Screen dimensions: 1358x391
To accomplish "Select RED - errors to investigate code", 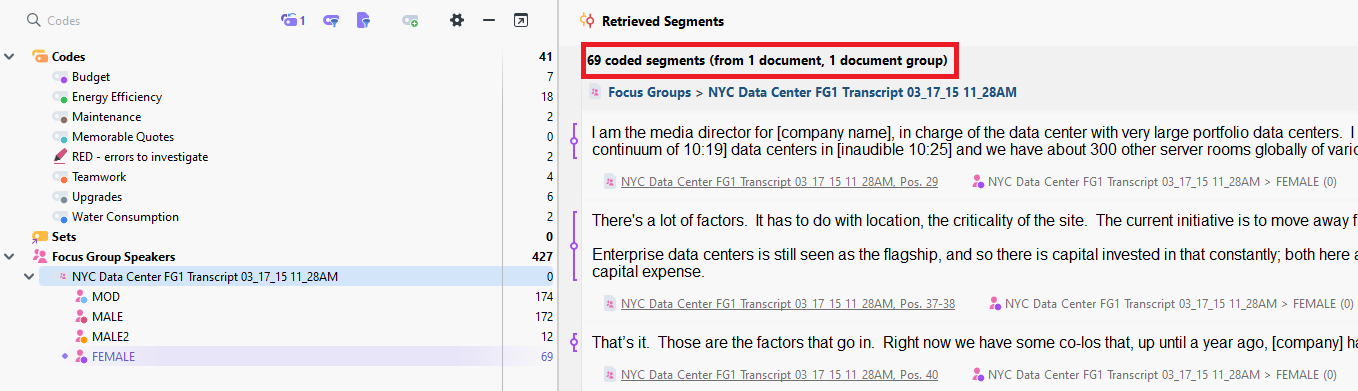I will pyautogui.click(x=140, y=157).
